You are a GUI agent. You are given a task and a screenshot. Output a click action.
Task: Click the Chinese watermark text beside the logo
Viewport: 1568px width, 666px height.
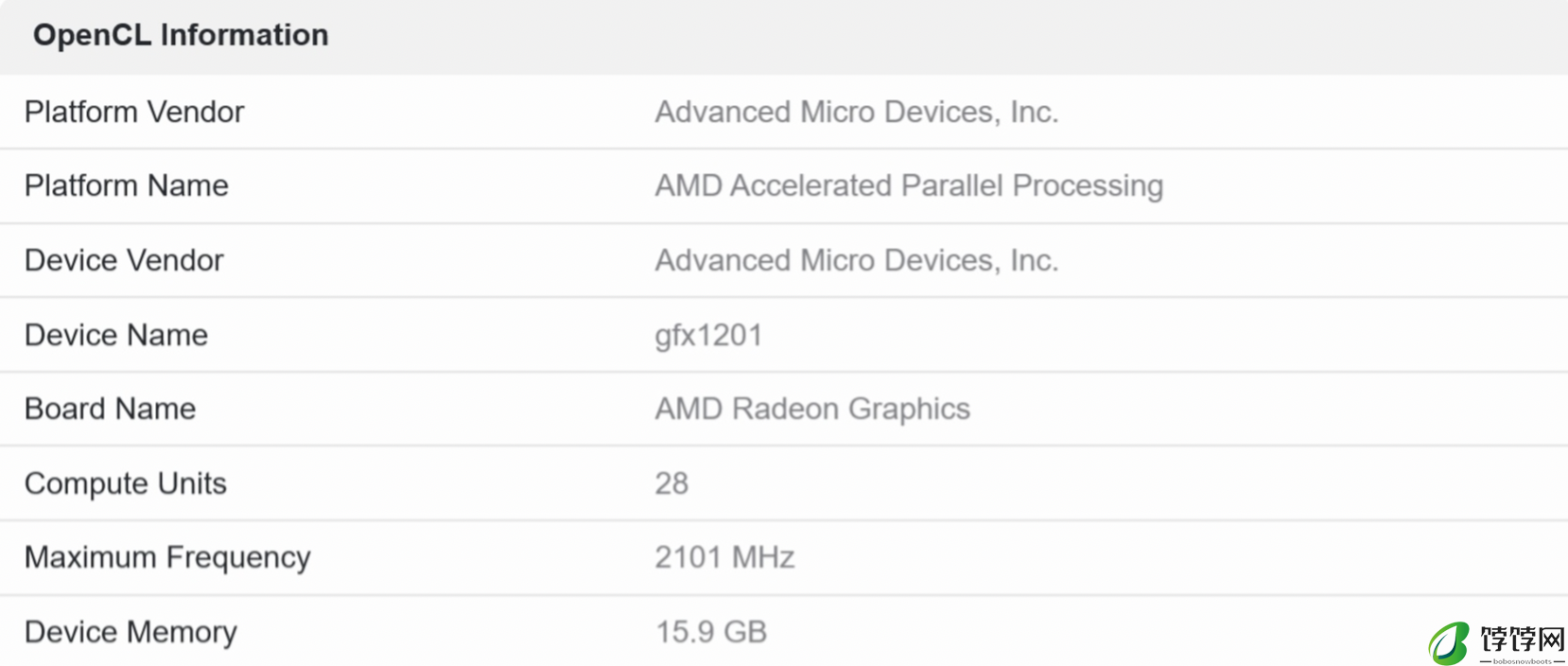click(1523, 639)
